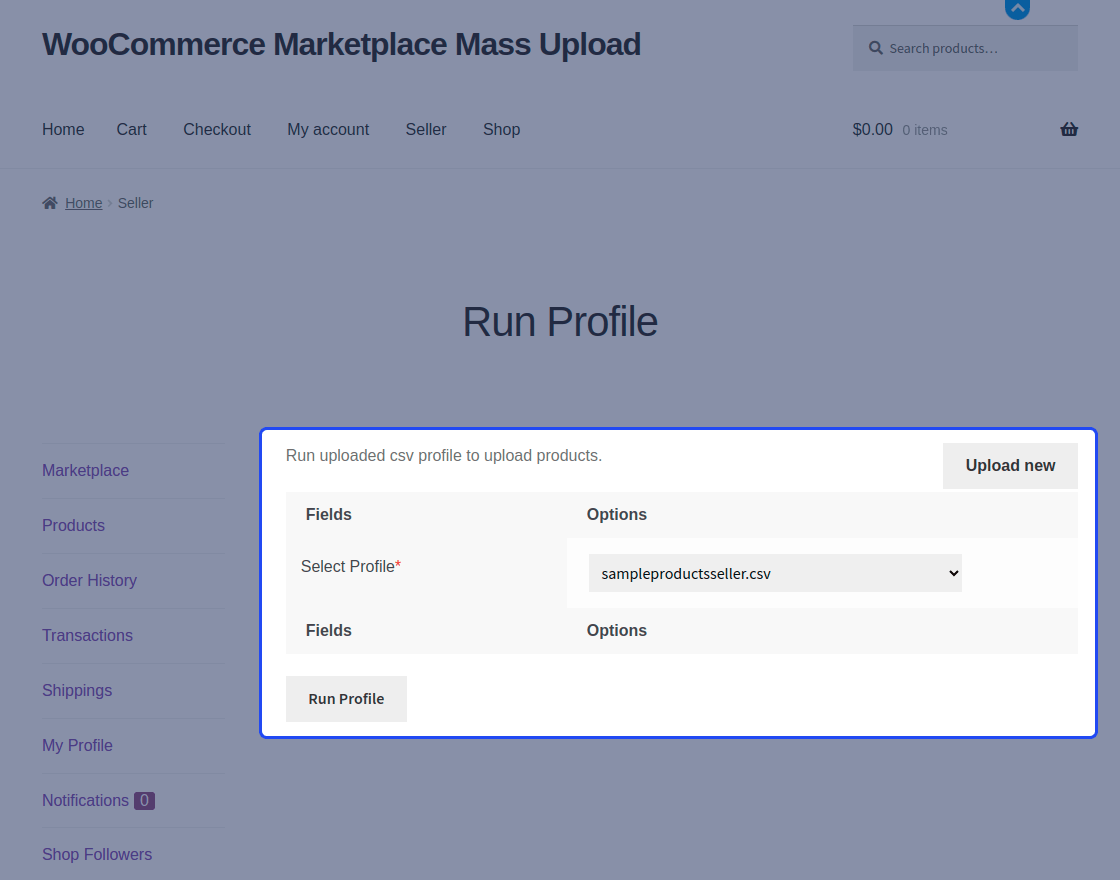Visit the Shop Followers page
1120x880 pixels.
(x=96, y=854)
